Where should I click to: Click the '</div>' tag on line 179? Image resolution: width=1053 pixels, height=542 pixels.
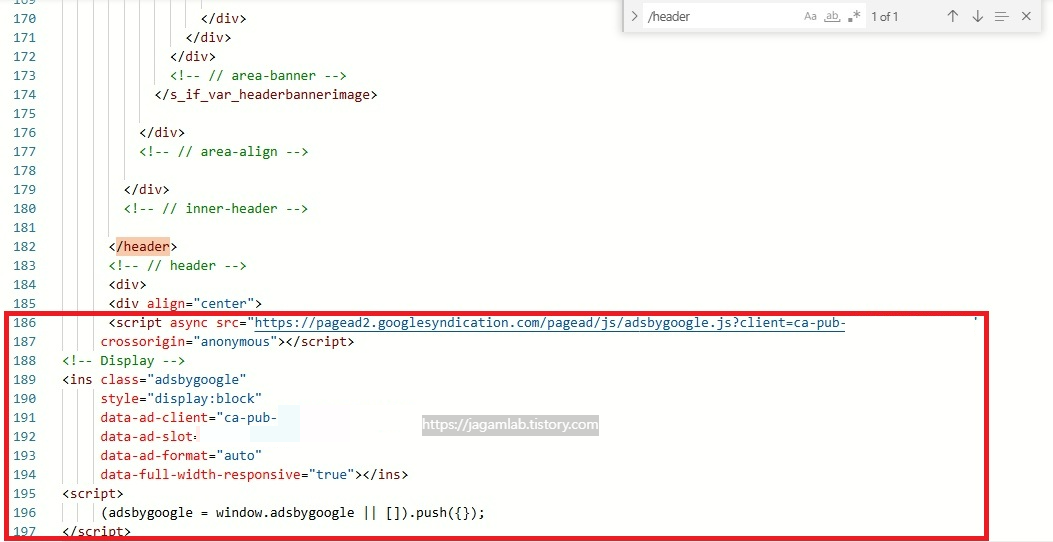point(146,189)
